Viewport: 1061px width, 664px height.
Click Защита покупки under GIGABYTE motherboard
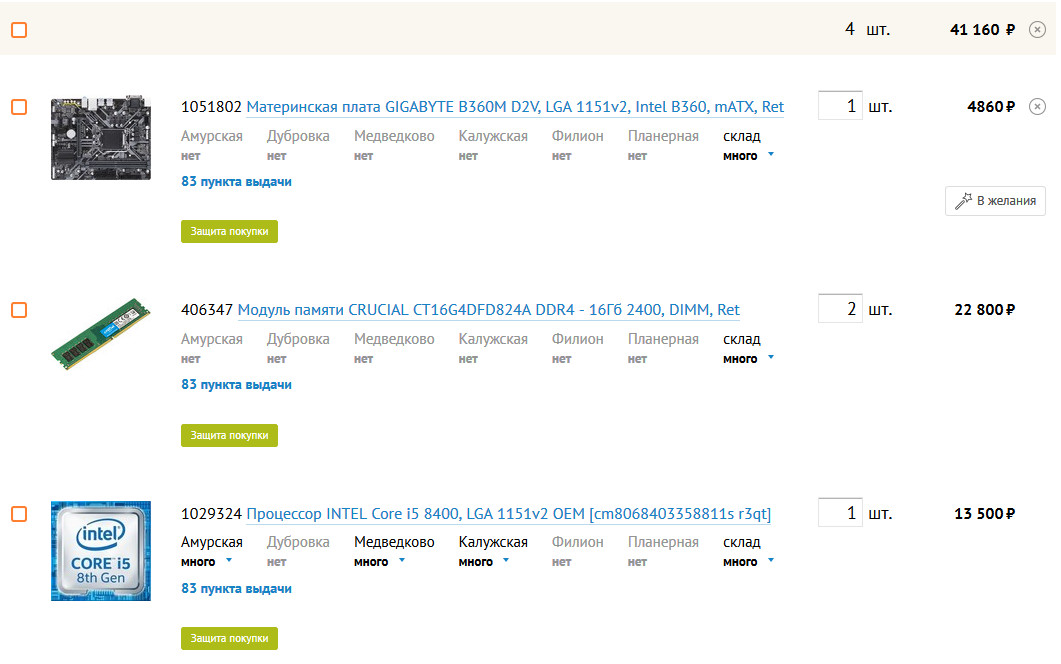tap(229, 231)
